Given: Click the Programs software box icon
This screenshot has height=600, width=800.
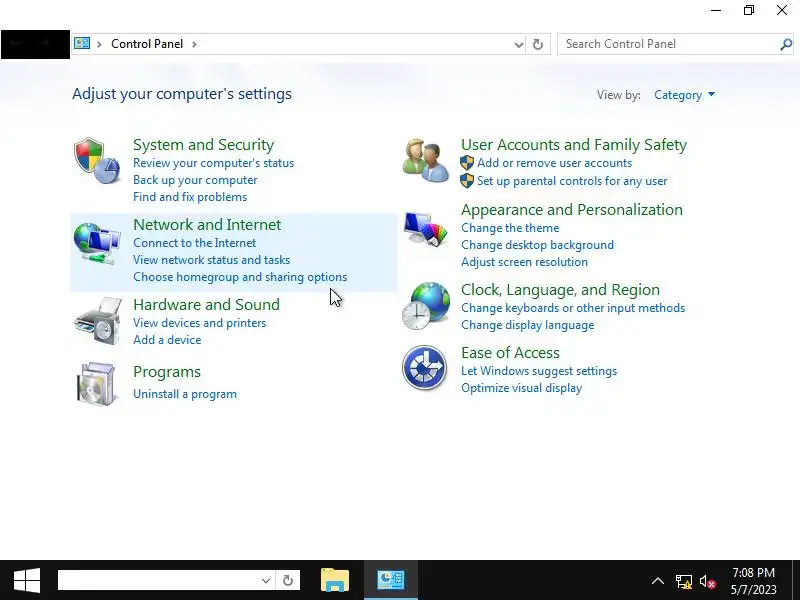Looking at the screenshot, I should [x=96, y=384].
